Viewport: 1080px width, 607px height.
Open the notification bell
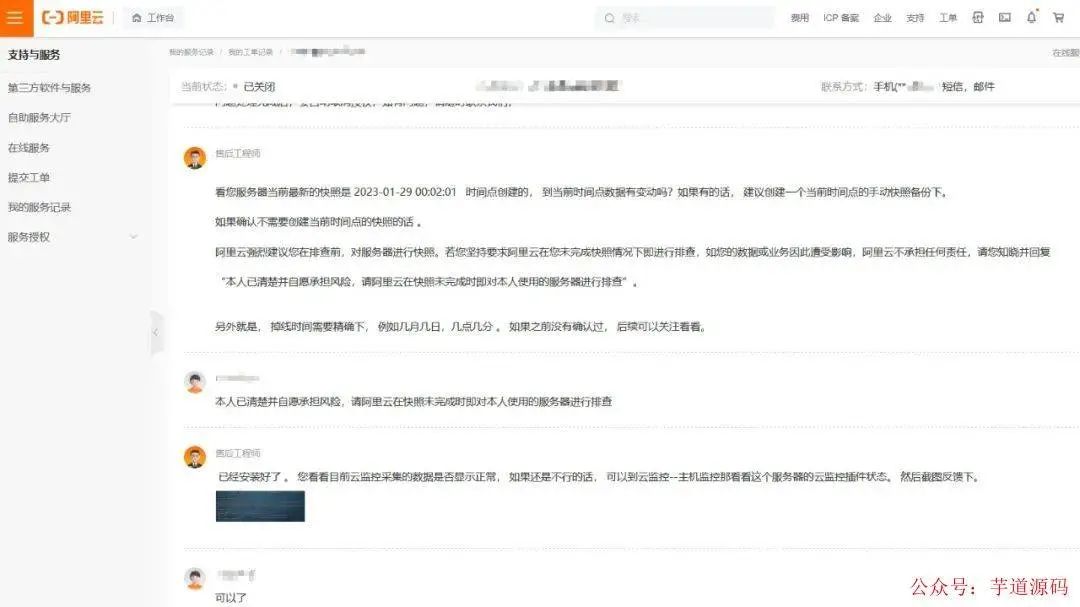coord(1031,17)
